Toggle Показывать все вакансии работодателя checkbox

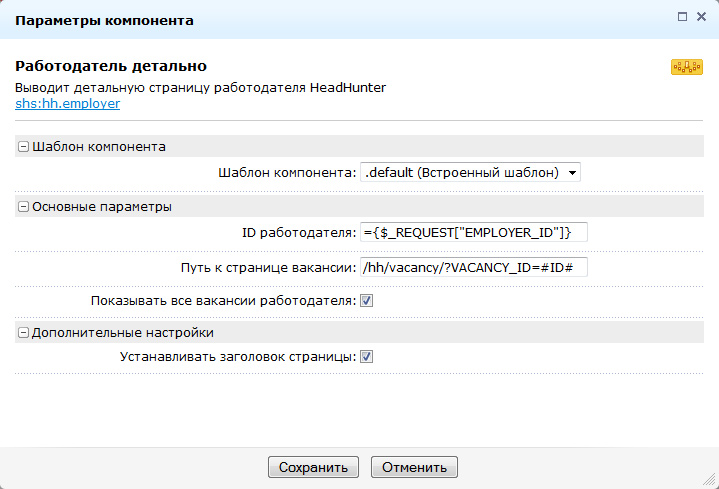[367, 300]
